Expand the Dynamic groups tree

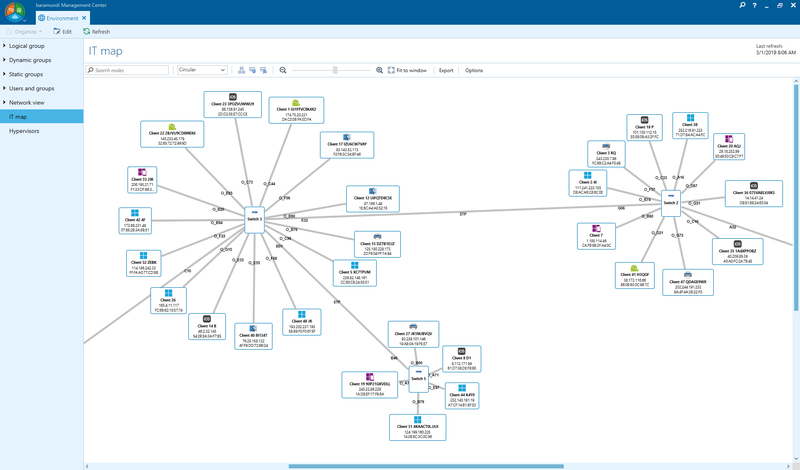pos(4,60)
